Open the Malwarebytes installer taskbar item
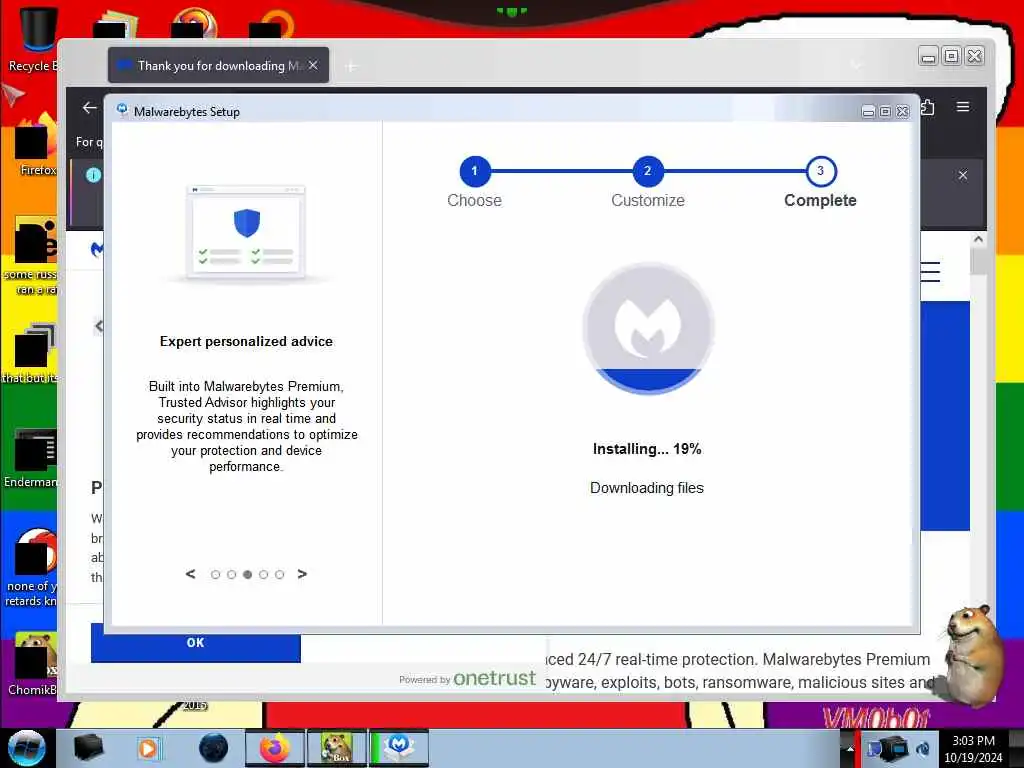The height and width of the screenshot is (768, 1024). (x=399, y=748)
